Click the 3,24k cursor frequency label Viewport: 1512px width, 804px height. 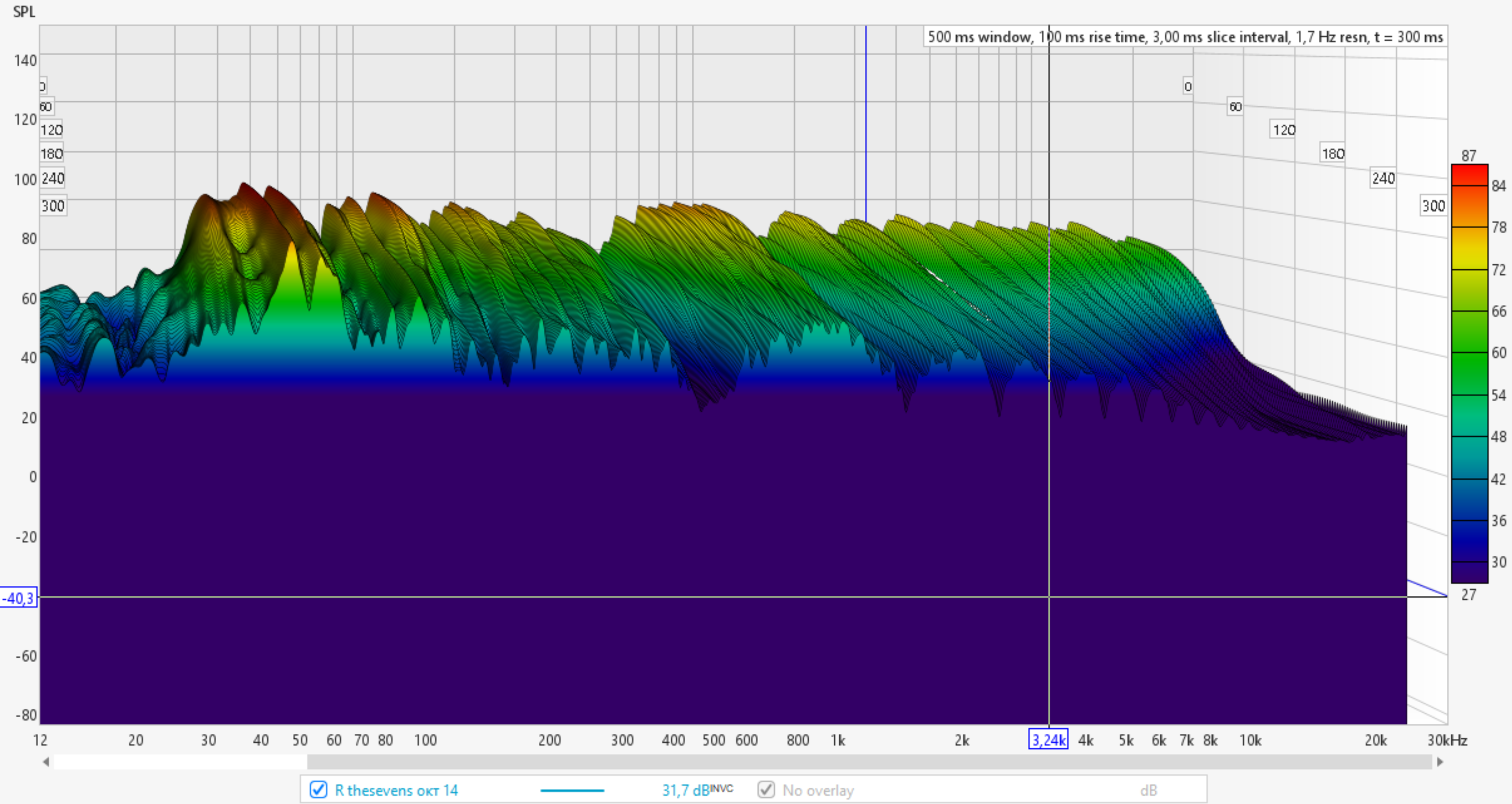click(x=1048, y=740)
